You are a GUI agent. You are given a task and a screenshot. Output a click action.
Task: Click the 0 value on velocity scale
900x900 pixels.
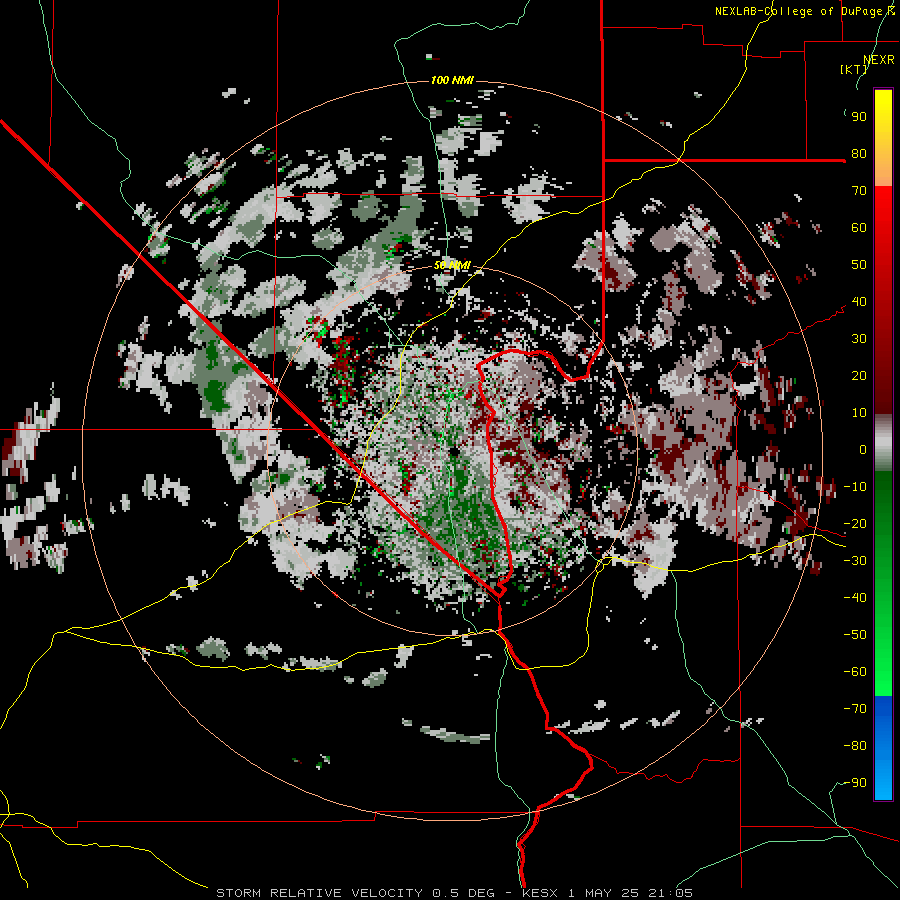click(863, 450)
